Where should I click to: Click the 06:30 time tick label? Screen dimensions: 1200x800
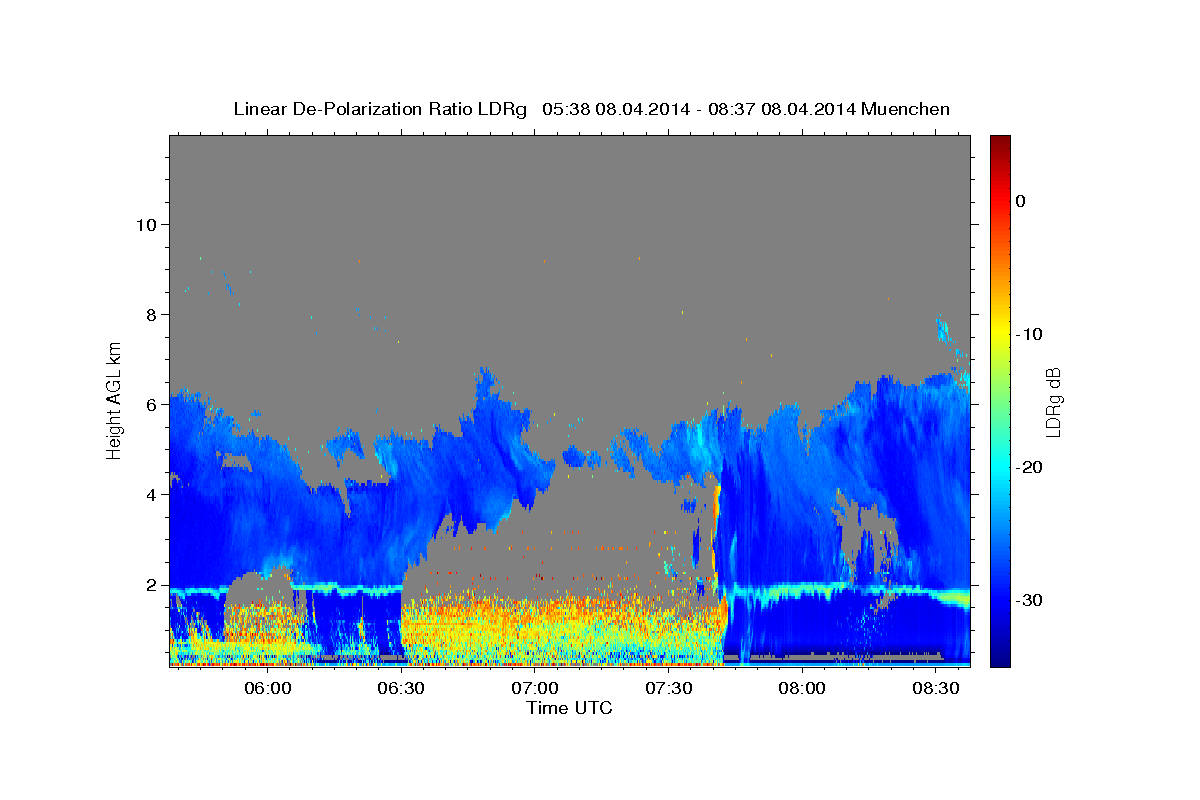401,689
